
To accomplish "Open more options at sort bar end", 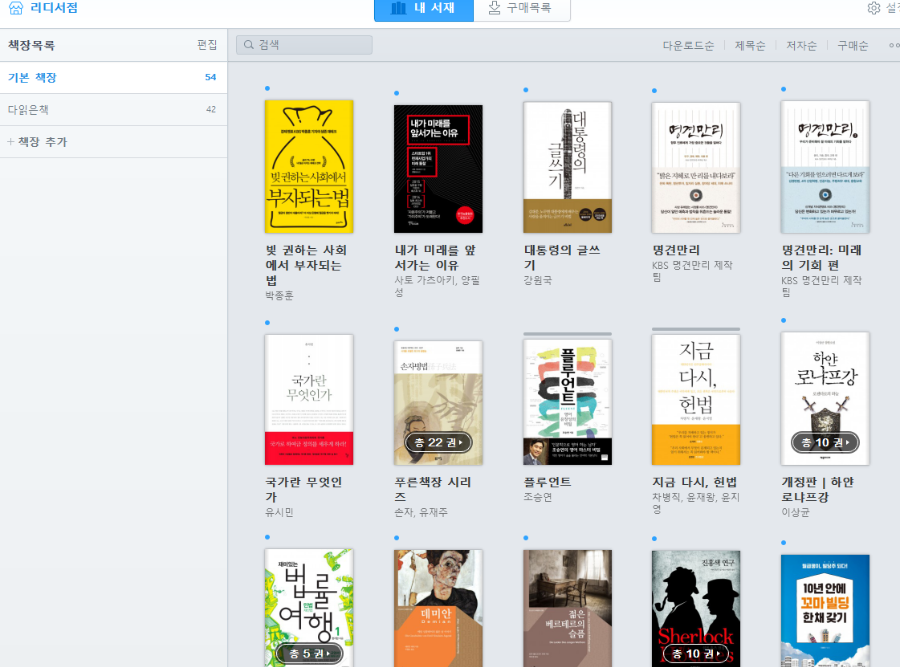I will point(892,46).
